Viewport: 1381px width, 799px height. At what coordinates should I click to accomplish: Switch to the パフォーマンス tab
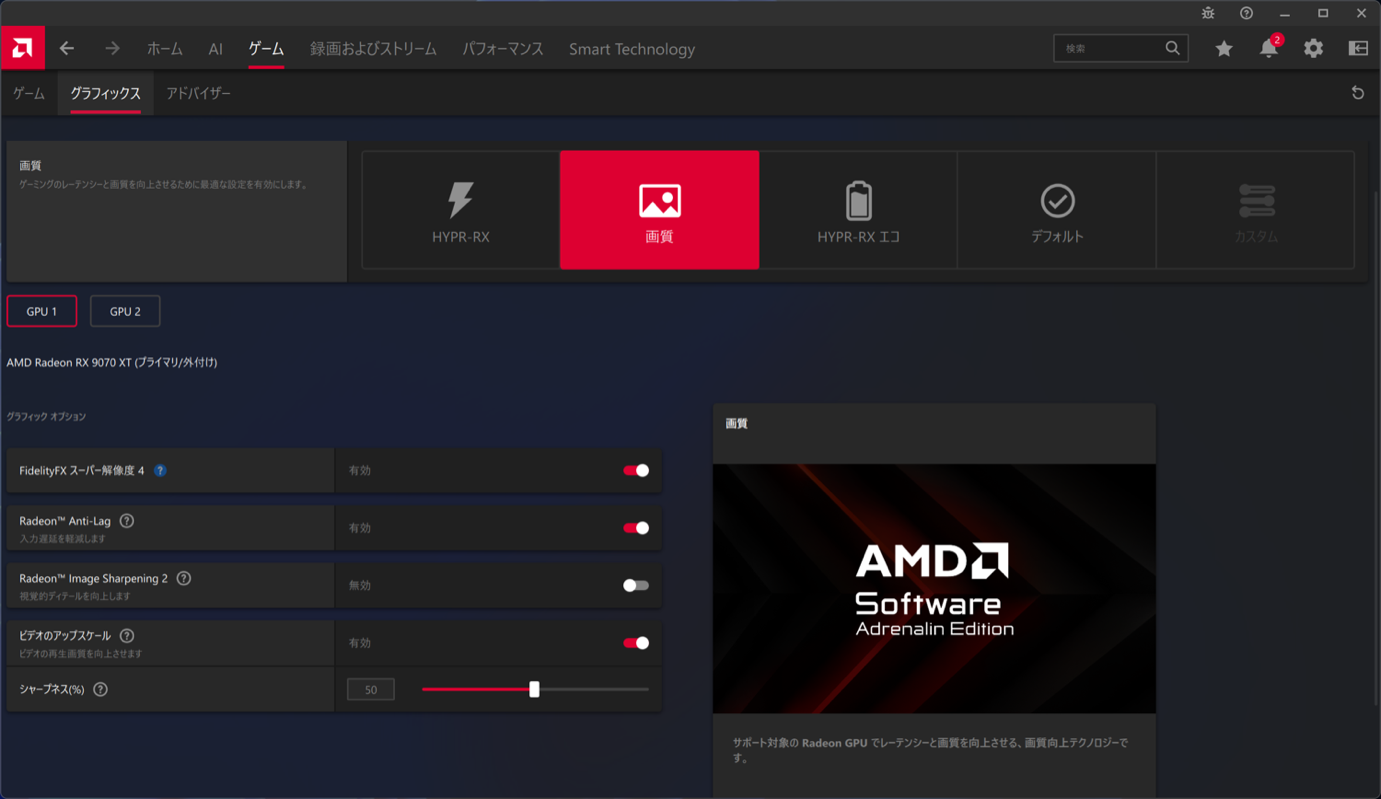coord(502,48)
